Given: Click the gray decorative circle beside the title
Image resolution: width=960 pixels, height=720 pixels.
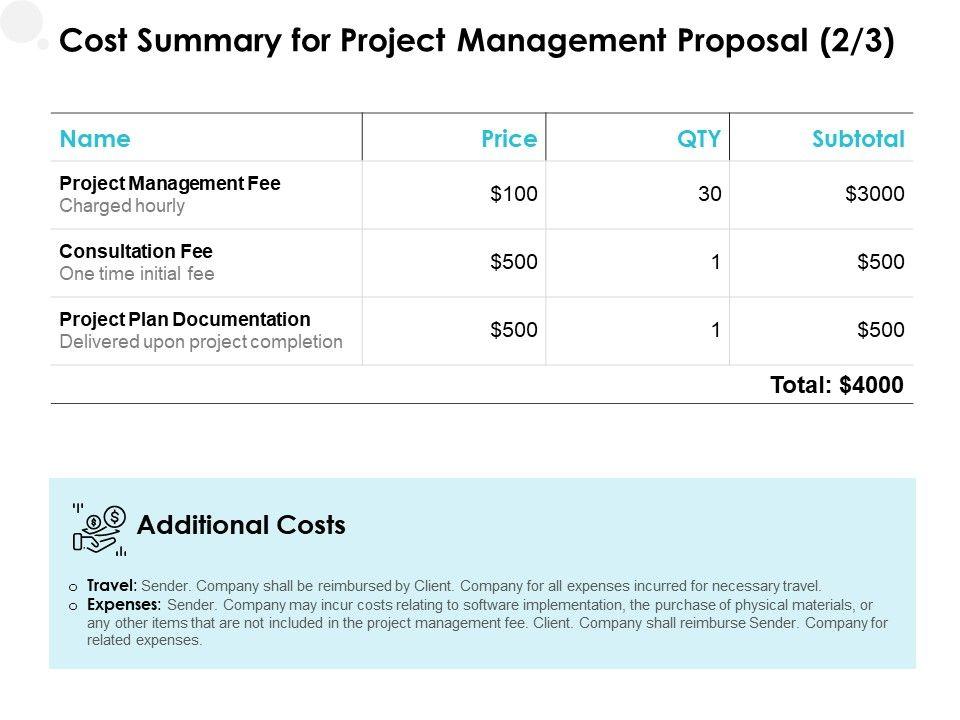Looking at the screenshot, I should 21,22.
